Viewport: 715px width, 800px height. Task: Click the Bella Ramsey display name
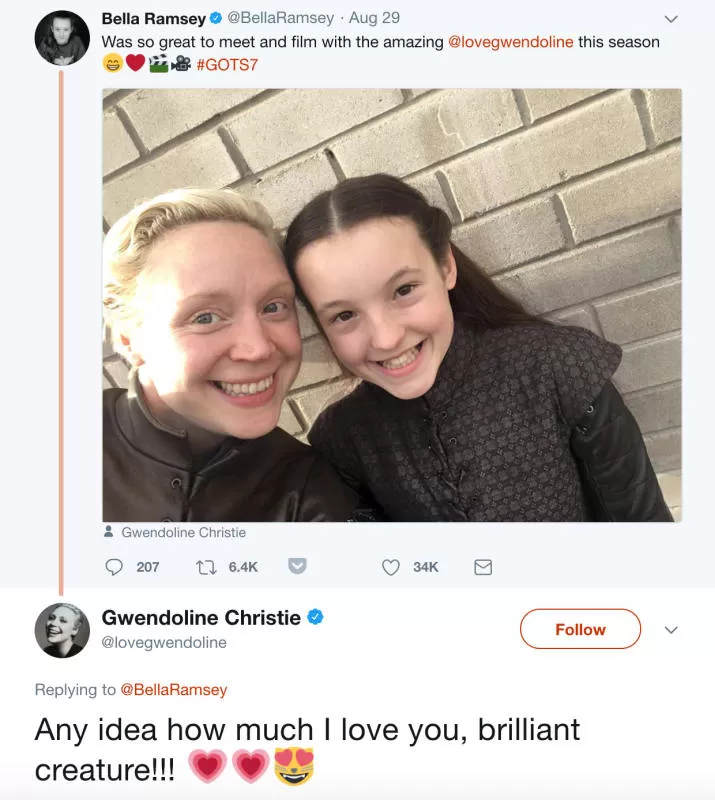pyautogui.click(x=153, y=19)
